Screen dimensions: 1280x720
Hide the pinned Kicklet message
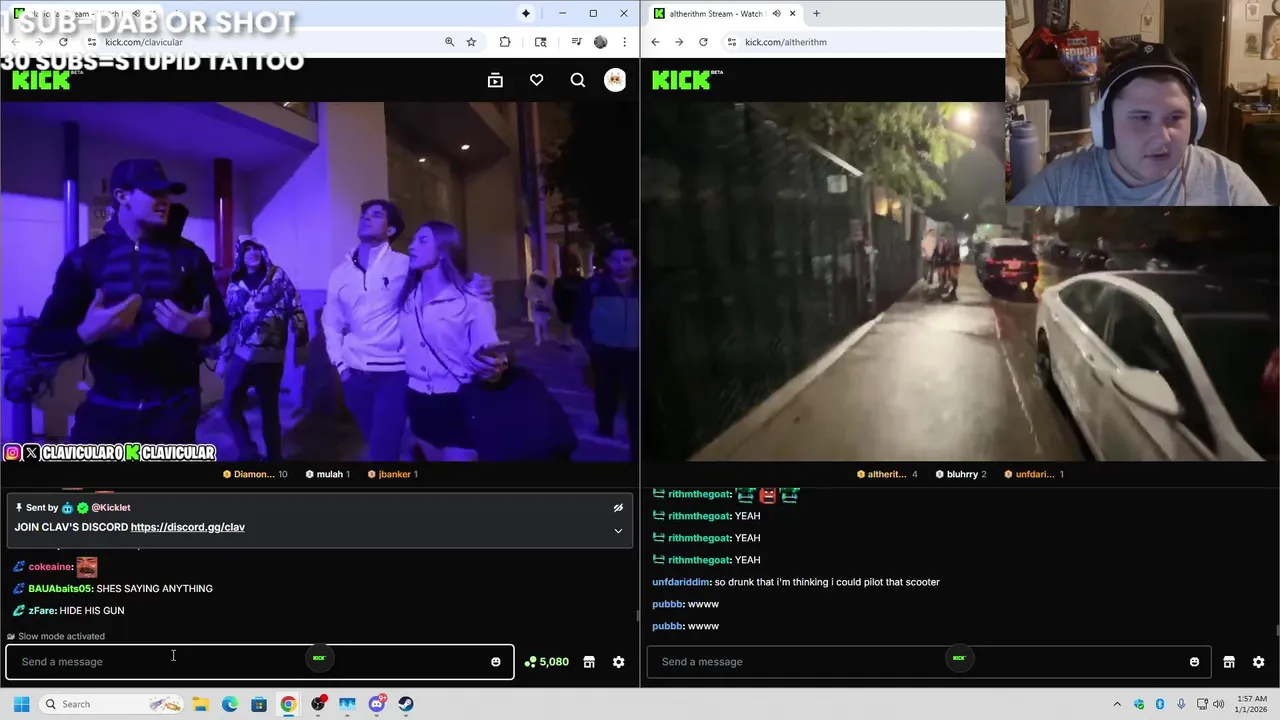pyautogui.click(x=618, y=508)
